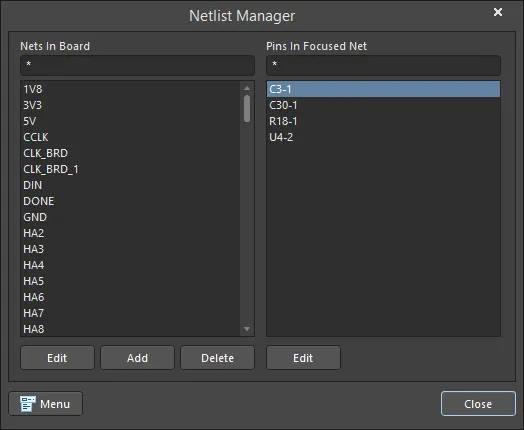The width and height of the screenshot is (524, 430).
Task: Focus the Pins In Focused Net filter field
Action: click(383, 65)
